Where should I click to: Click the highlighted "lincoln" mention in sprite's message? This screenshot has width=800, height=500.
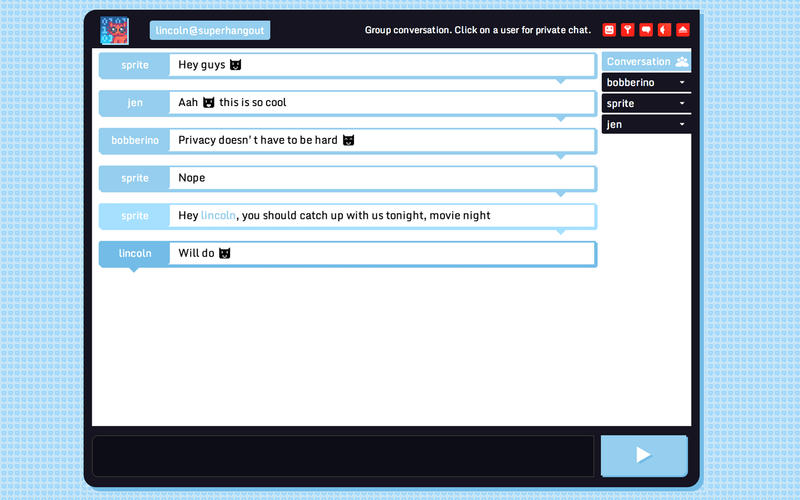218,216
